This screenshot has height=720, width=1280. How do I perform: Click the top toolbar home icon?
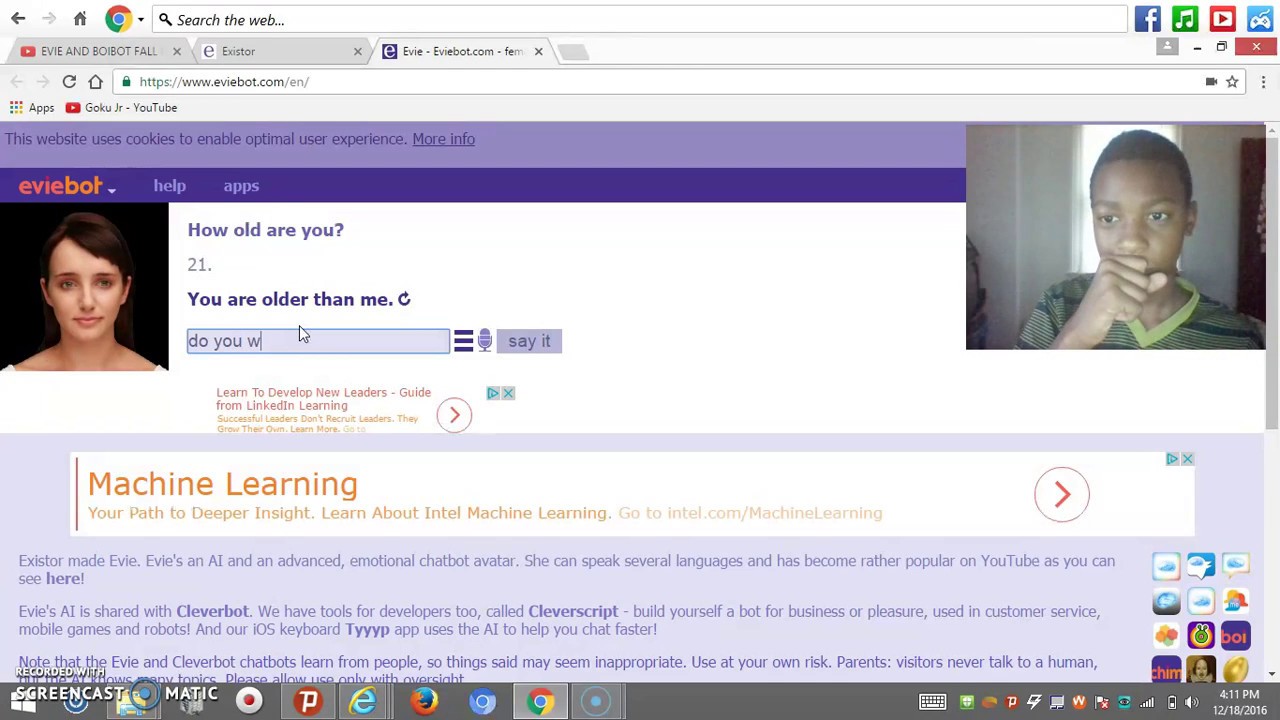(80, 19)
